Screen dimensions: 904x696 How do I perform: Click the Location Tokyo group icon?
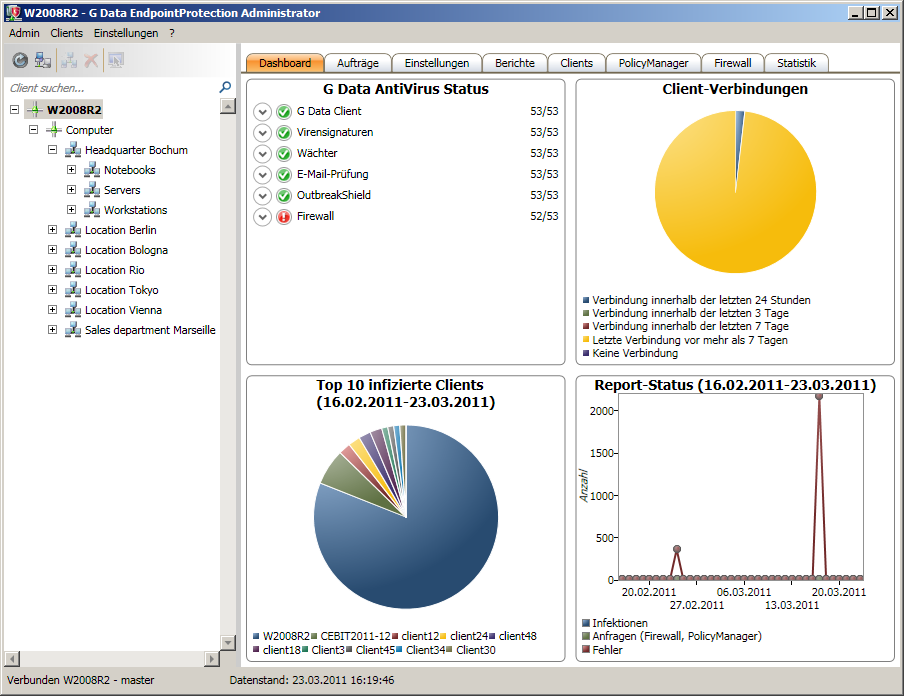point(73,290)
